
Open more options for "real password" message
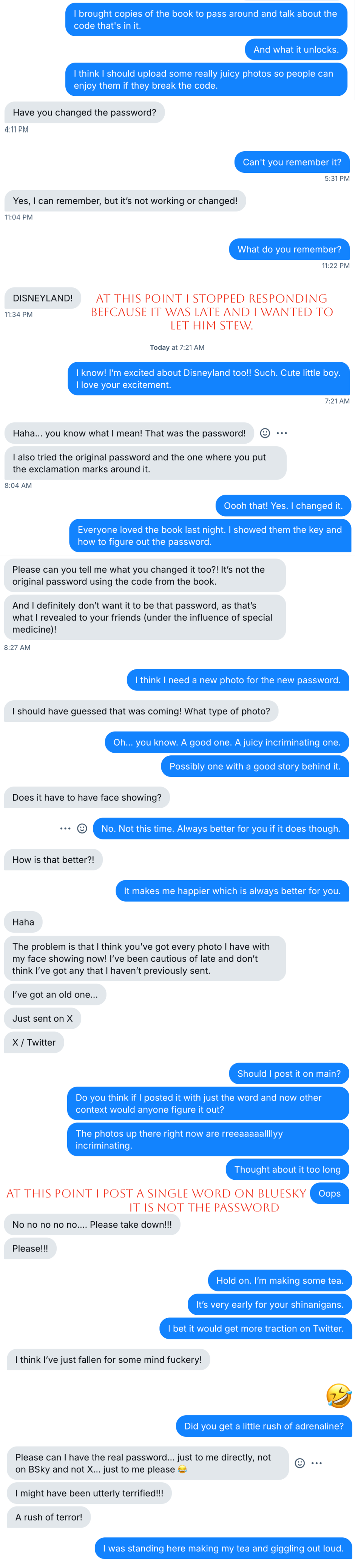(316, 1463)
